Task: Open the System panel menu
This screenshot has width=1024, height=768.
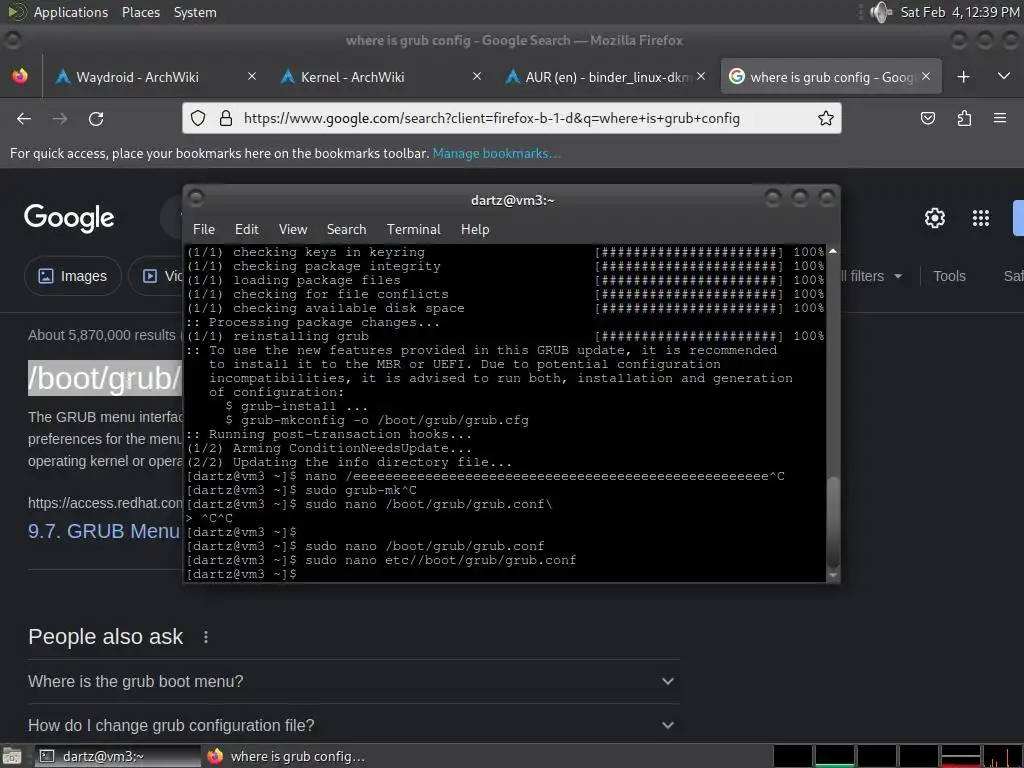Action: tap(195, 12)
